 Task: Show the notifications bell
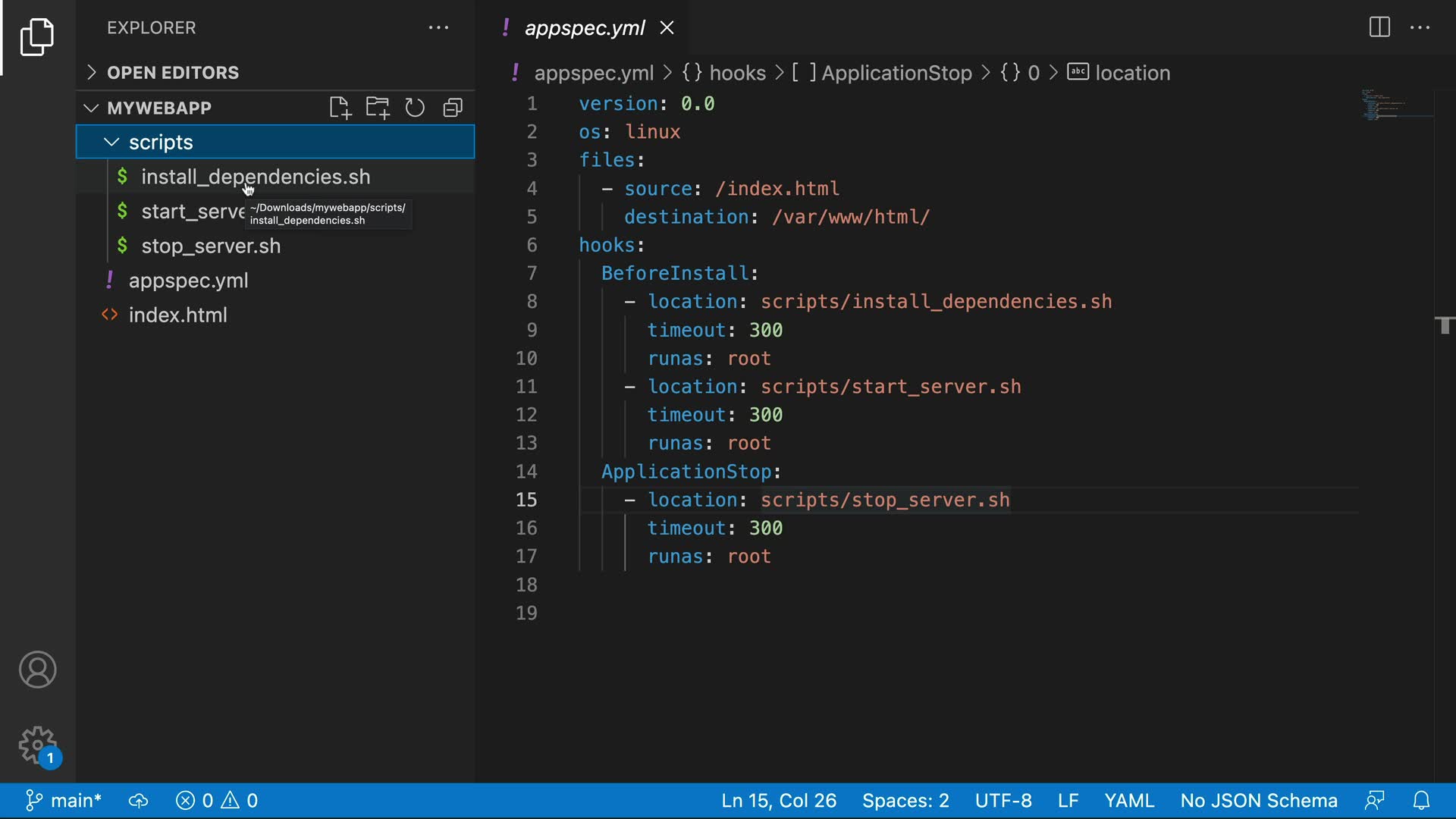click(1421, 801)
